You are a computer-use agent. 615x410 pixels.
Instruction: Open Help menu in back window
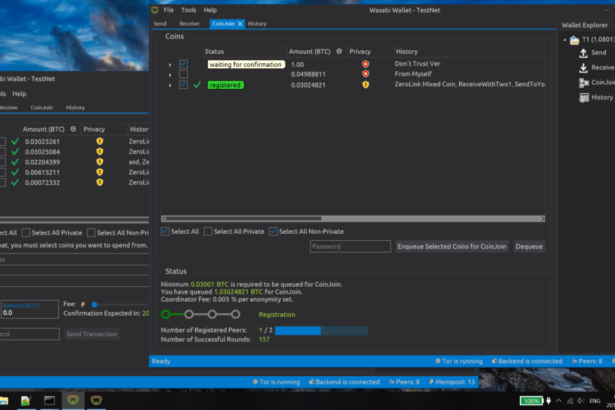point(19,94)
